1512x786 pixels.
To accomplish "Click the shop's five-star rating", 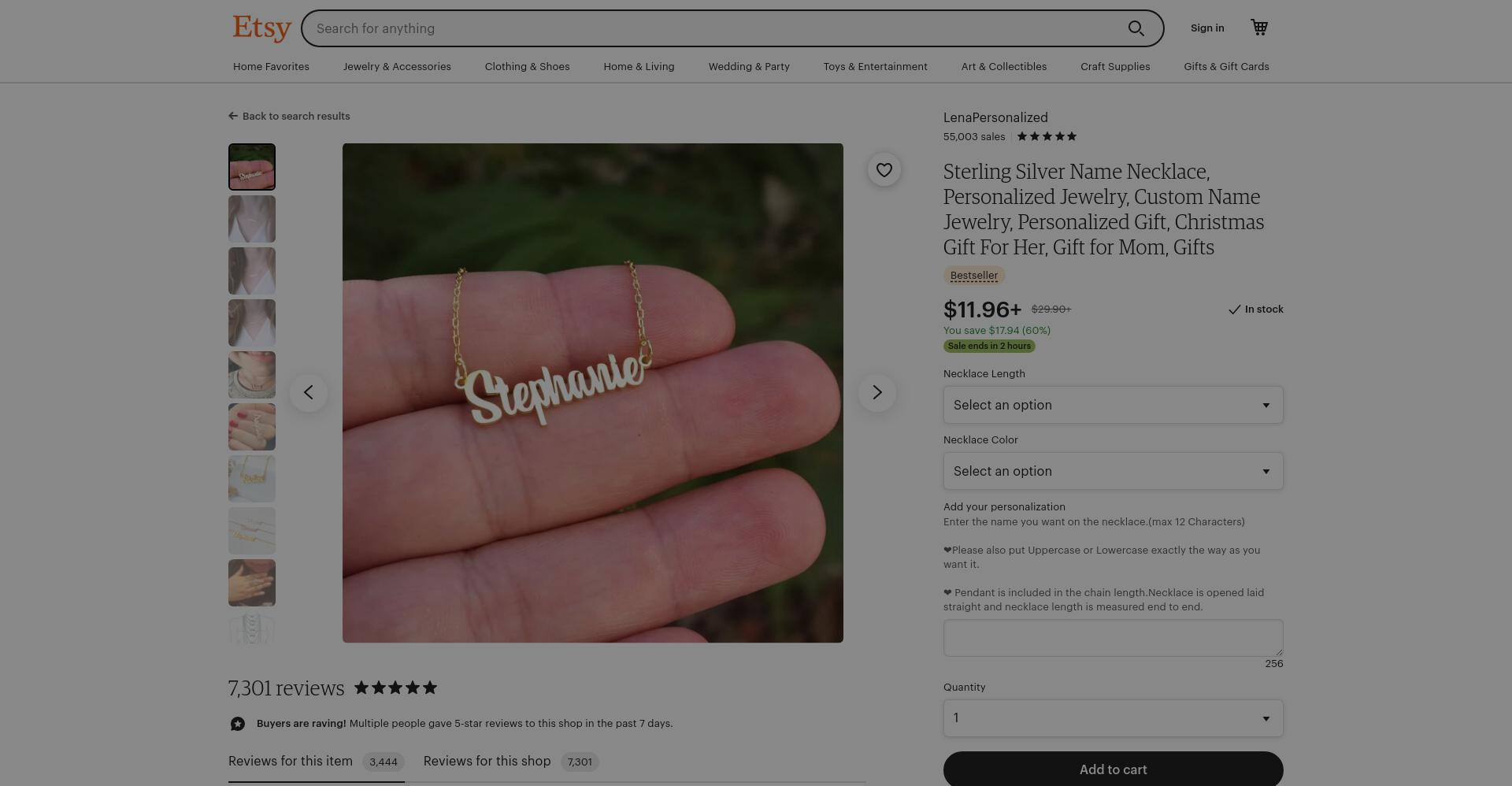I will pyautogui.click(x=1047, y=136).
